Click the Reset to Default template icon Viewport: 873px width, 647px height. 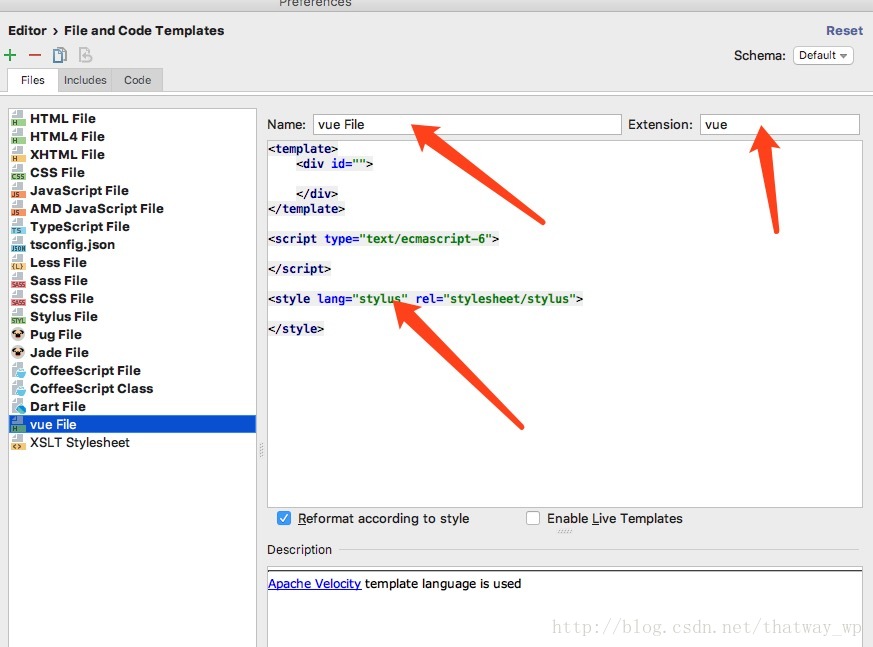85,55
